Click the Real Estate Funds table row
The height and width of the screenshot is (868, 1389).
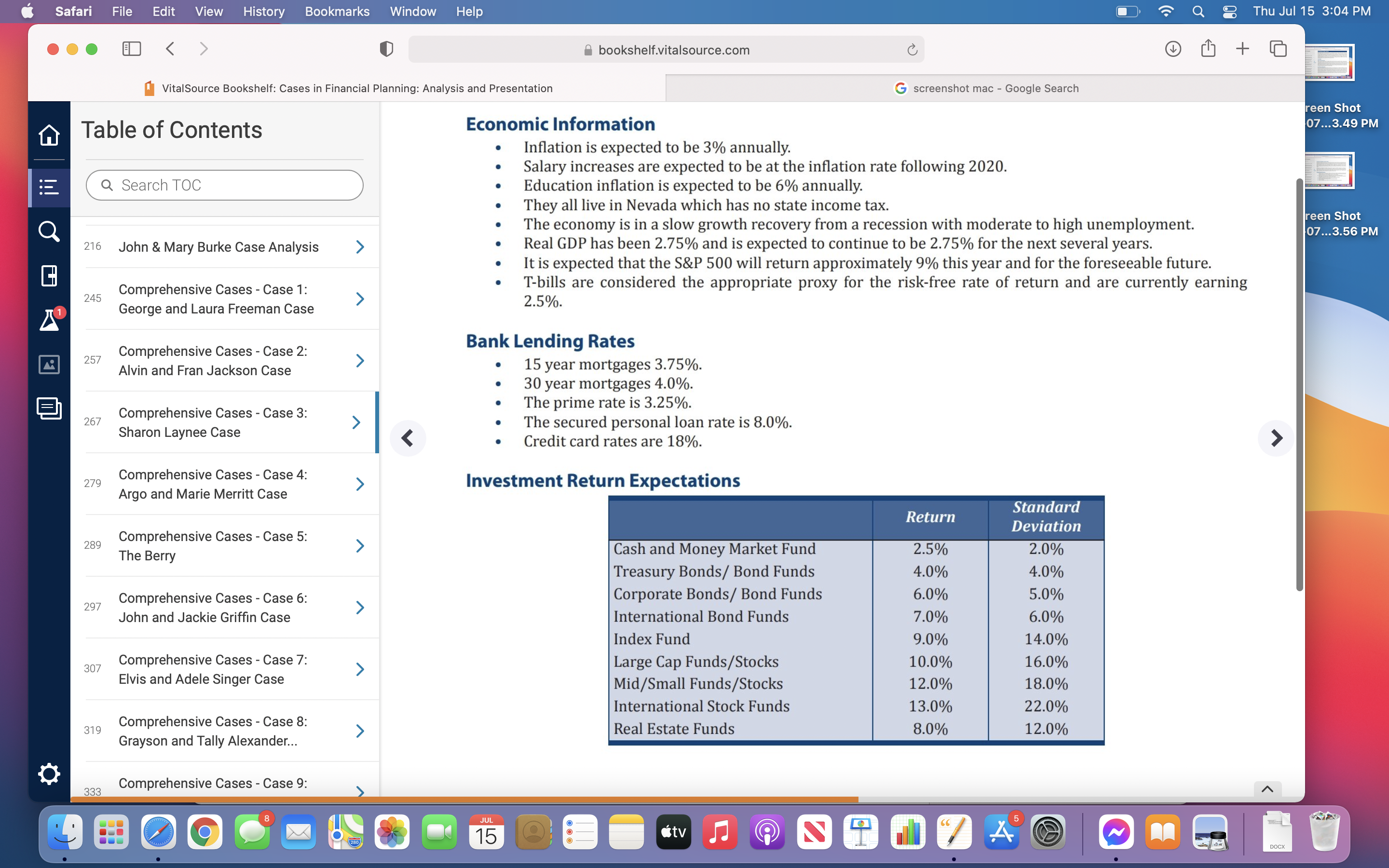click(856, 729)
